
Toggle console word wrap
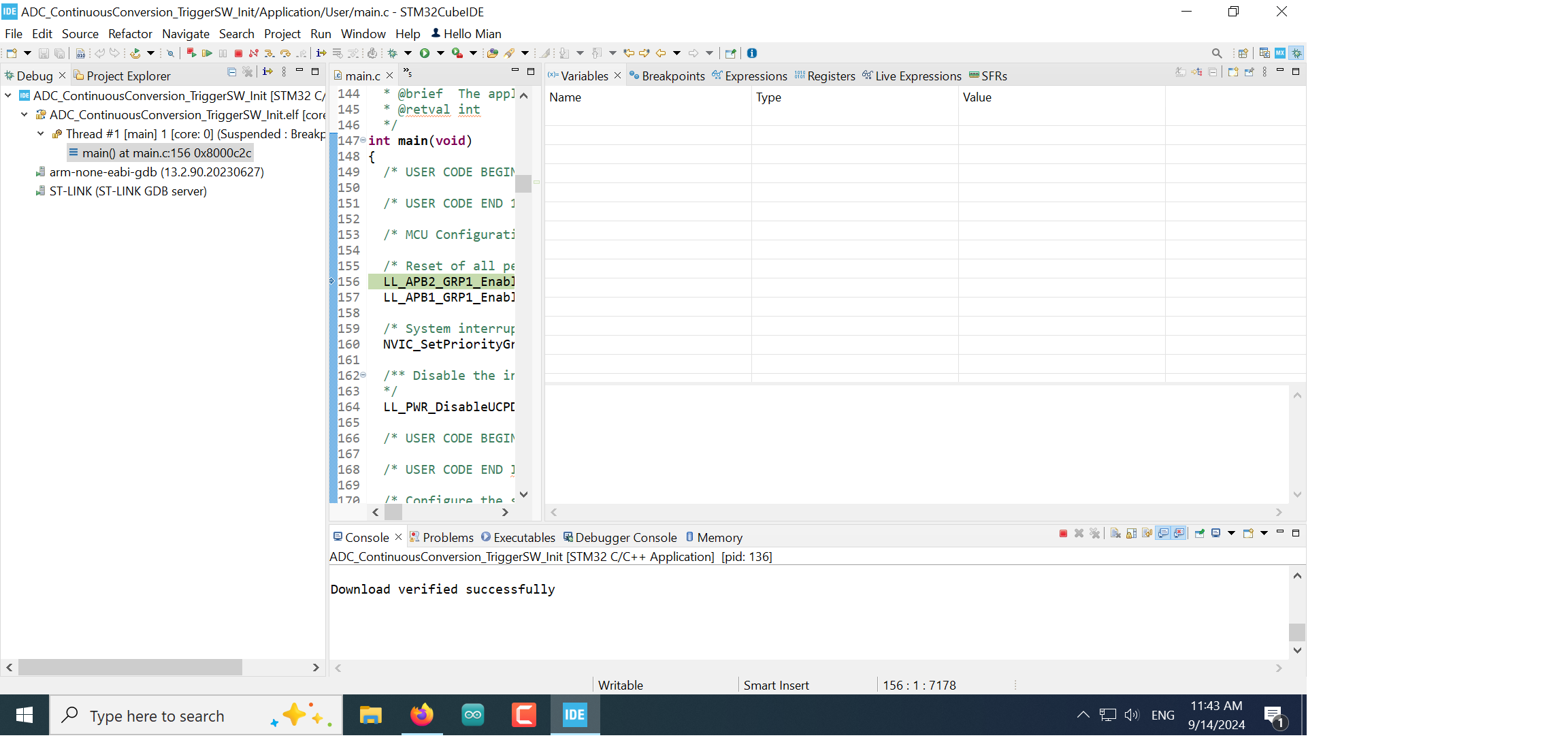[1147, 533]
